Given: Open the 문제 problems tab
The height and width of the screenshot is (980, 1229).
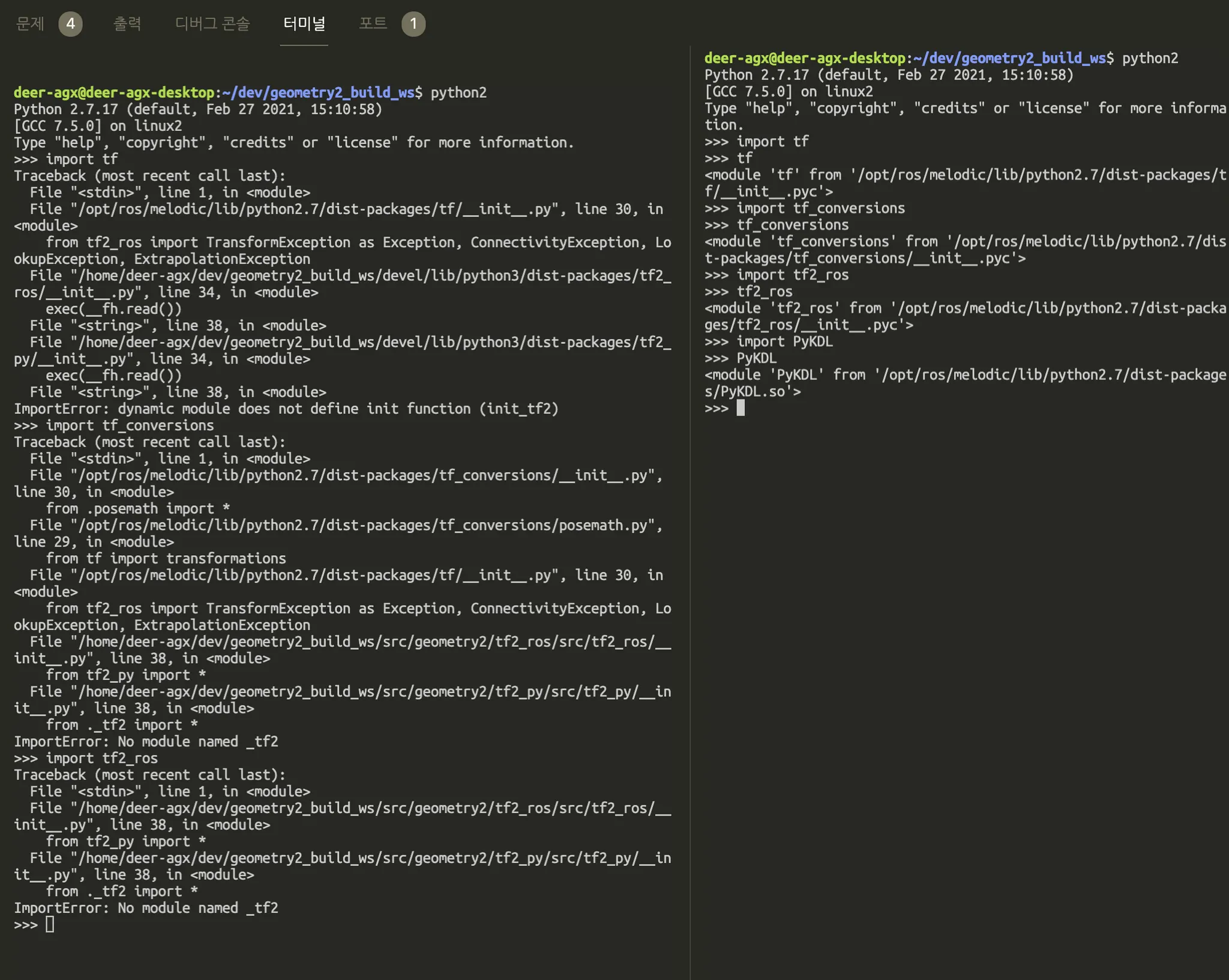Looking at the screenshot, I should [x=30, y=23].
